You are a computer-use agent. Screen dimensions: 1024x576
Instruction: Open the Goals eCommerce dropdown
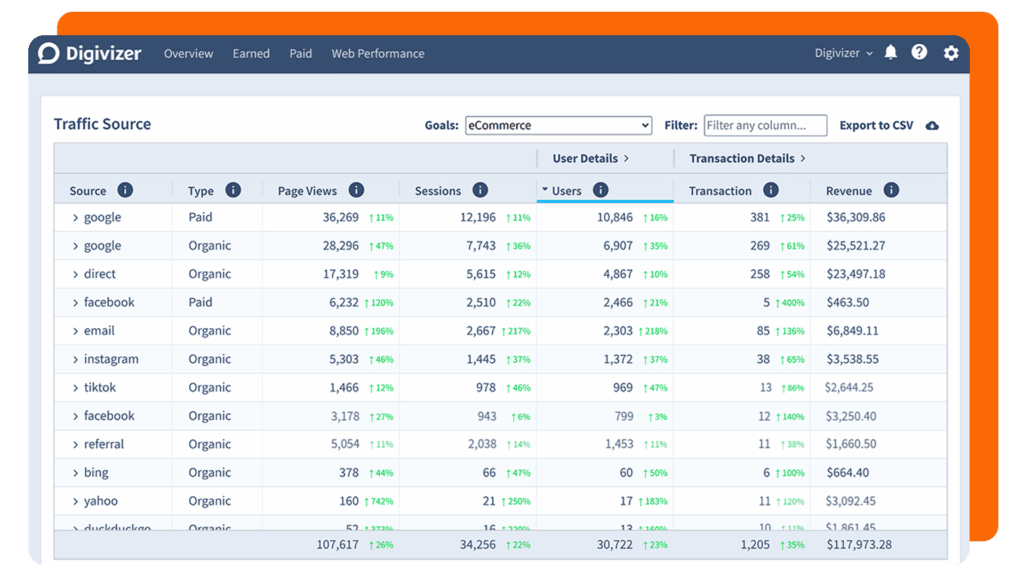pos(558,126)
